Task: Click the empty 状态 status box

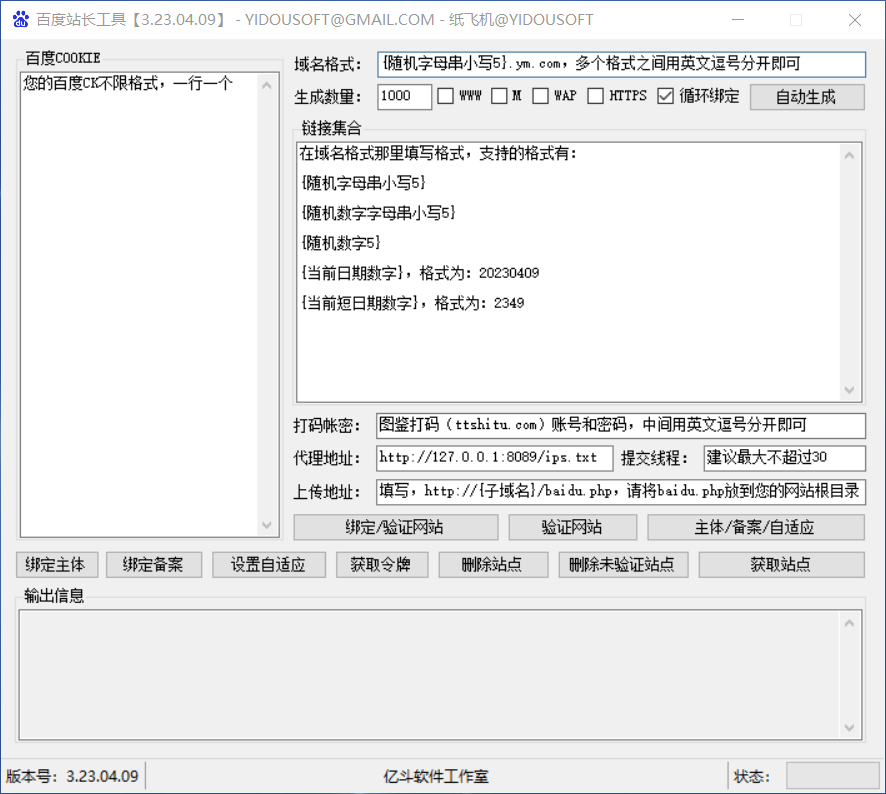Action: coord(832,776)
